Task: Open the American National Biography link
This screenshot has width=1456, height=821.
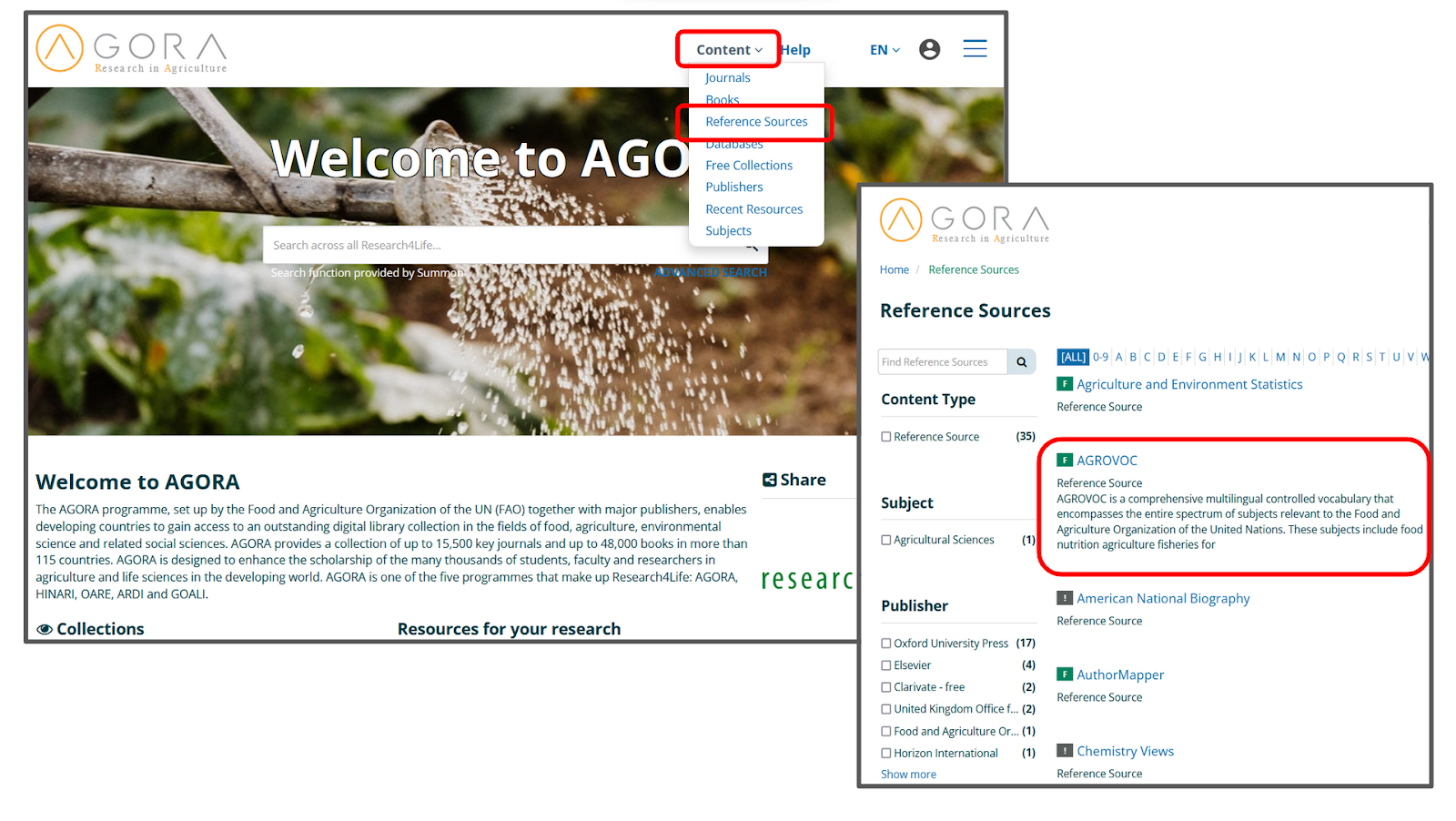Action: pos(1163,599)
